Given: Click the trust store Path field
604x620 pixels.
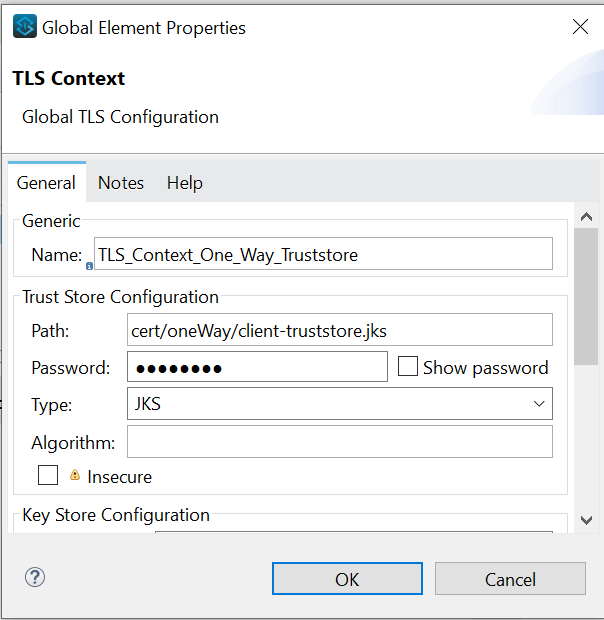Looking at the screenshot, I should (339, 329).
